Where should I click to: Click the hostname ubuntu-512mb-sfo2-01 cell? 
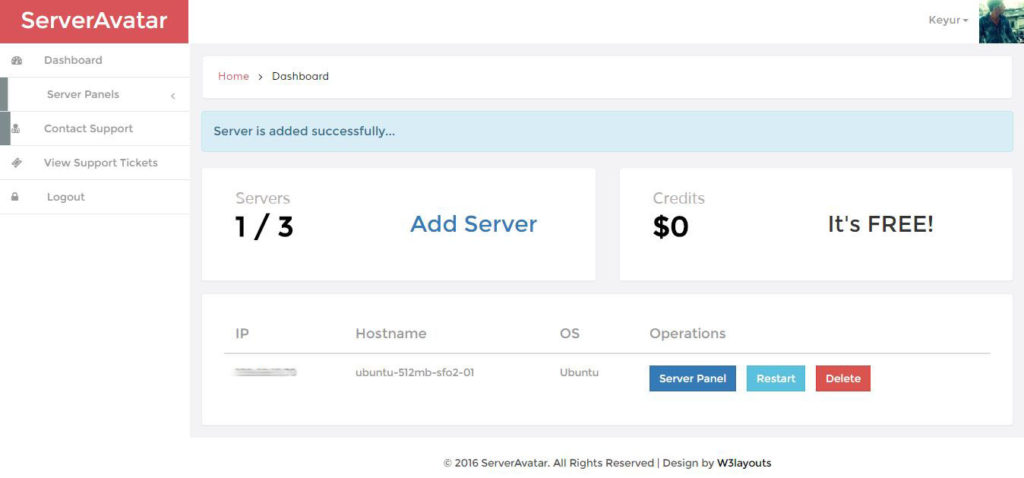point(415,373)
